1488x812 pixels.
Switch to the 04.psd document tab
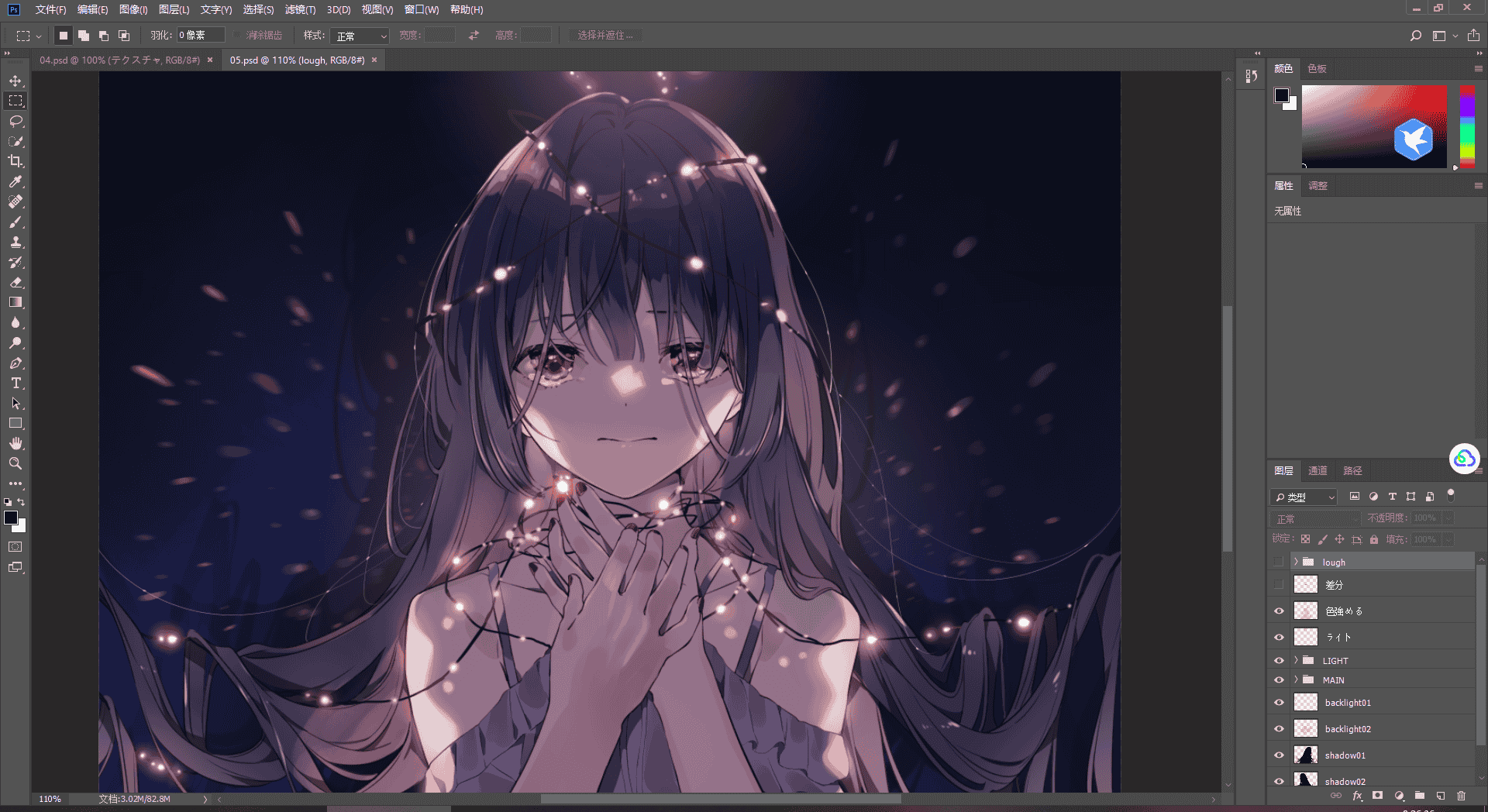pos(120,60)
